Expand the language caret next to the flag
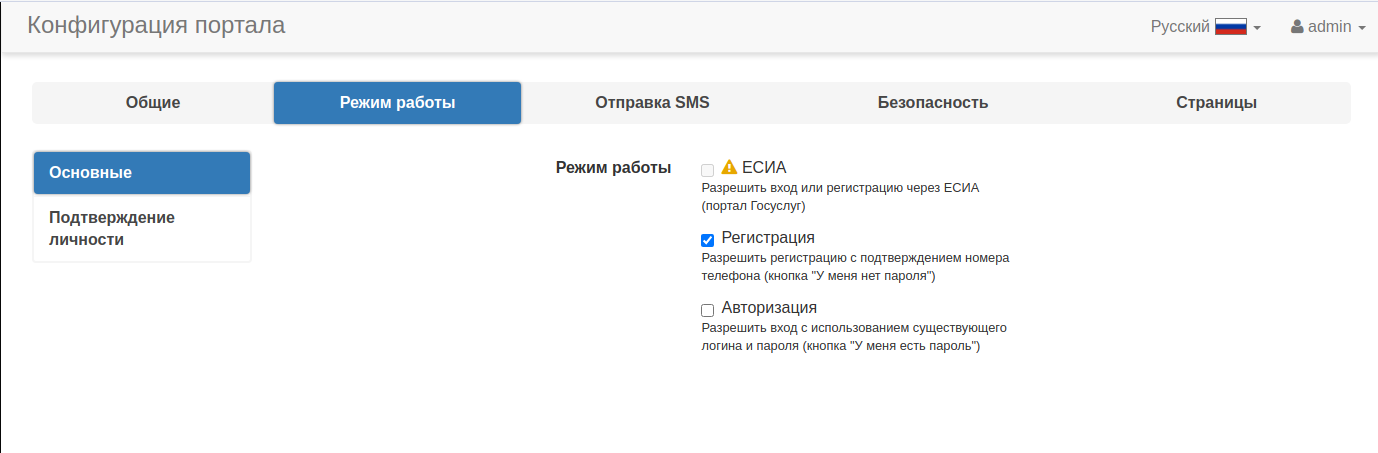This screenshot has height=453, width=1378. (1257, 28)
